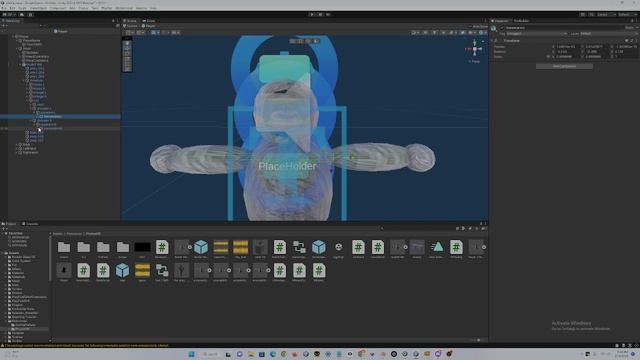Select the last script icon in the second asset row
The image size is (640, 360).
tap(319, 271)
